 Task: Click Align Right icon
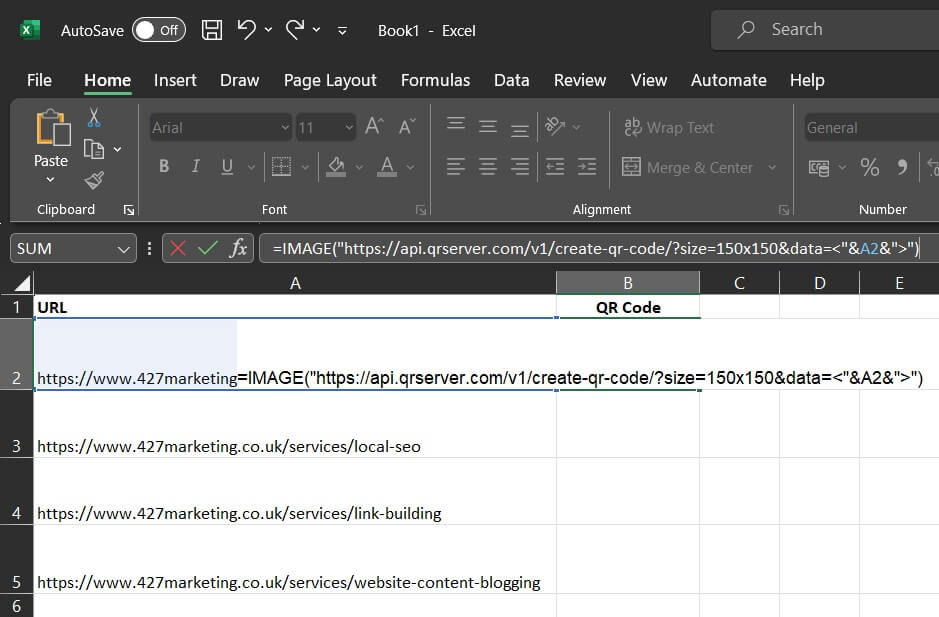click(520, 167)
